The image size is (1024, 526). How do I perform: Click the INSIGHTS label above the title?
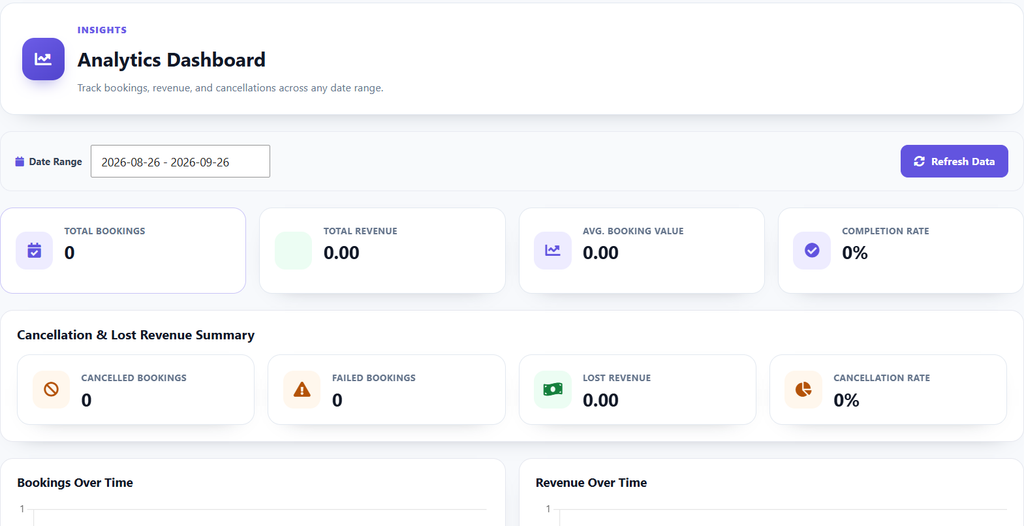102,30
